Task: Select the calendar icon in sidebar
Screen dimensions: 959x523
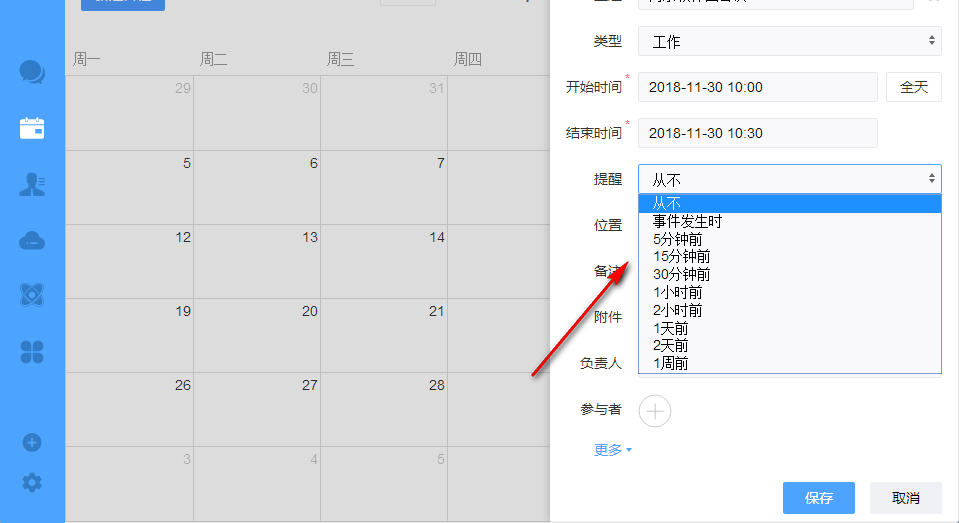Action: tap(32, 128)
